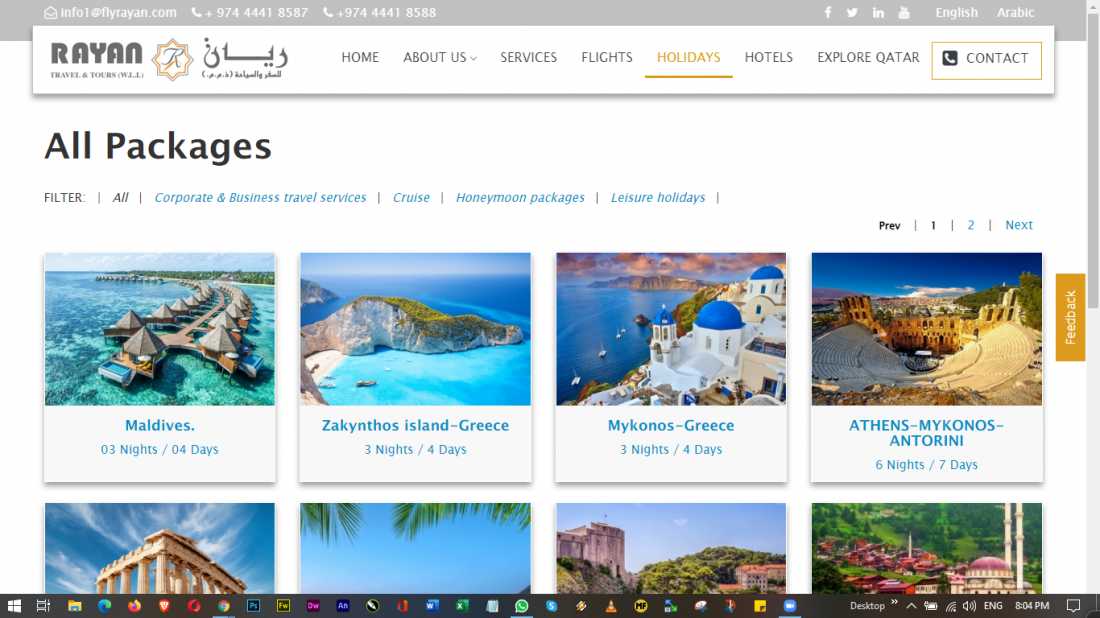This screenshot has width=1100, height=618.
Task: Open WhatsApp from the taskbar
Action: tap(521, 606)
